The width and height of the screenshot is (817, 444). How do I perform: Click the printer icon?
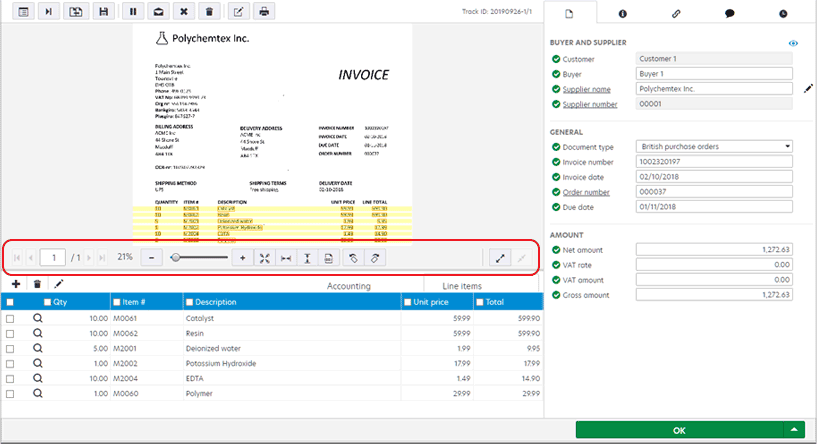[x=264, y=12]
